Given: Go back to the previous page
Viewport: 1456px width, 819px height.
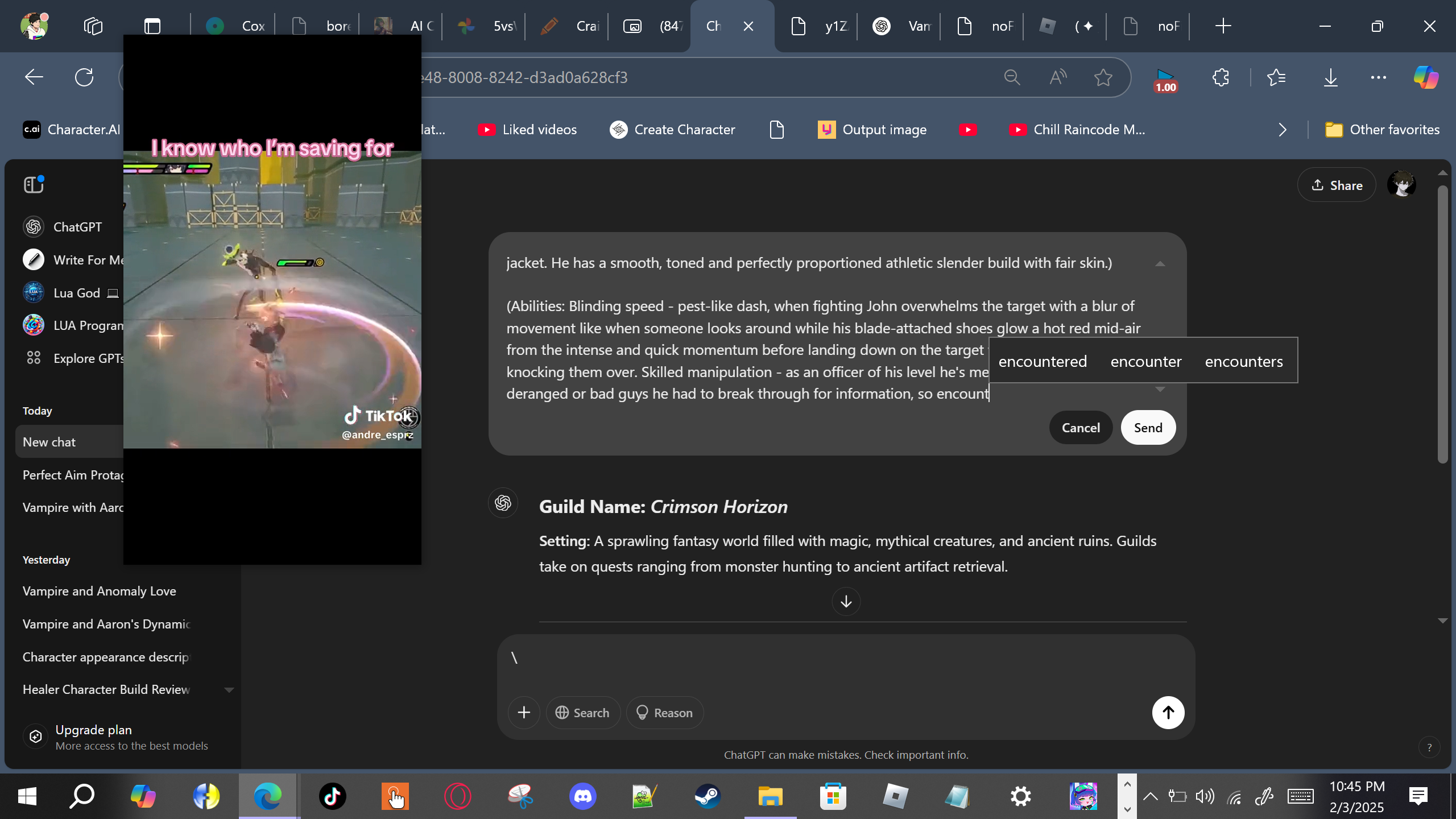Looking at the screenshot, I should pos(34,77).
